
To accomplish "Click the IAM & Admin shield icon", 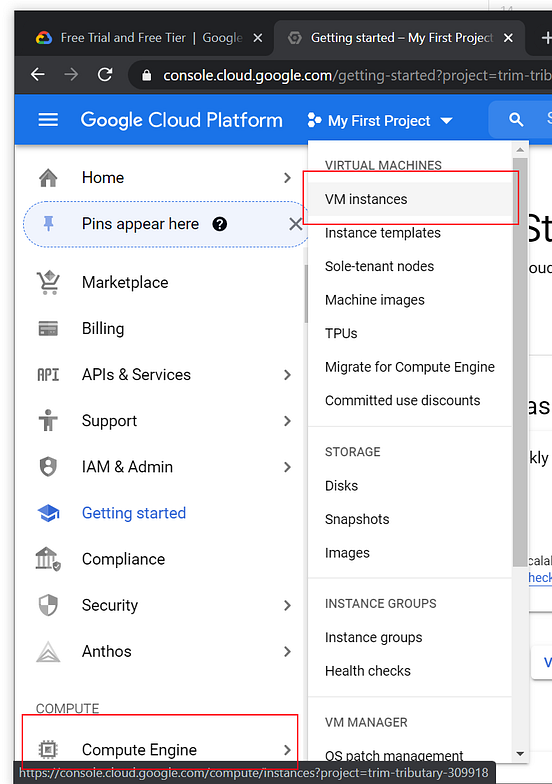I will click(x=48, y=466).
